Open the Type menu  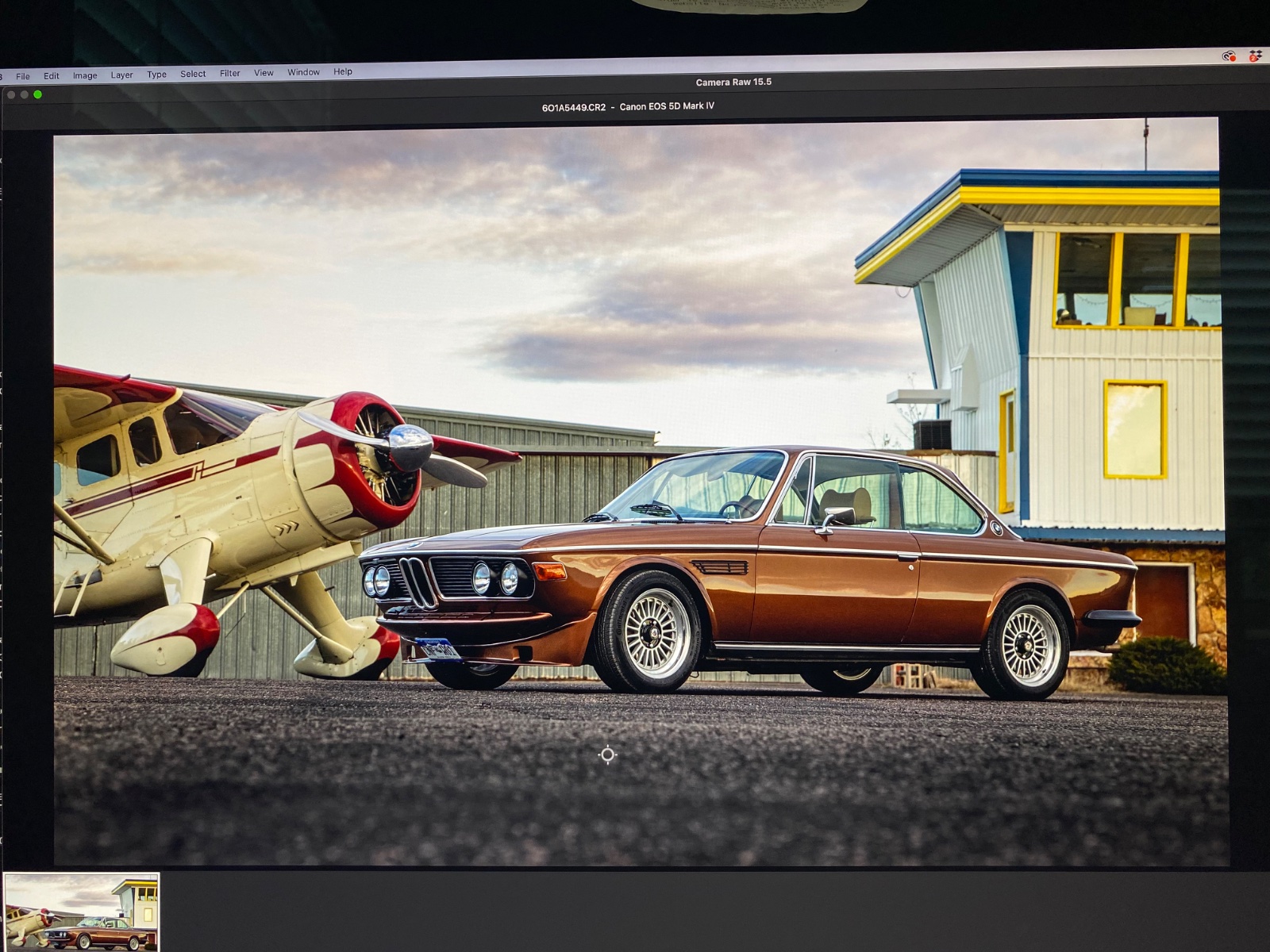(156, 75)
